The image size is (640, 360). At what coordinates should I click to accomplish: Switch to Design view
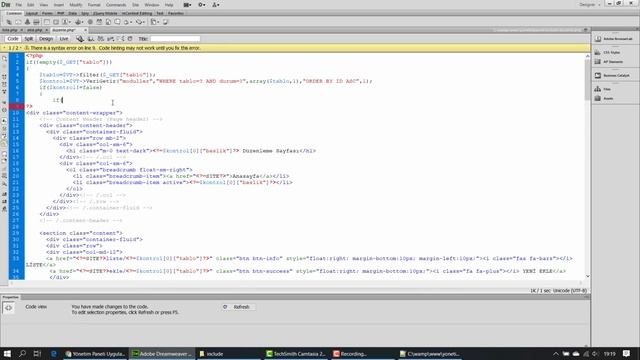[x=46, y=39]
